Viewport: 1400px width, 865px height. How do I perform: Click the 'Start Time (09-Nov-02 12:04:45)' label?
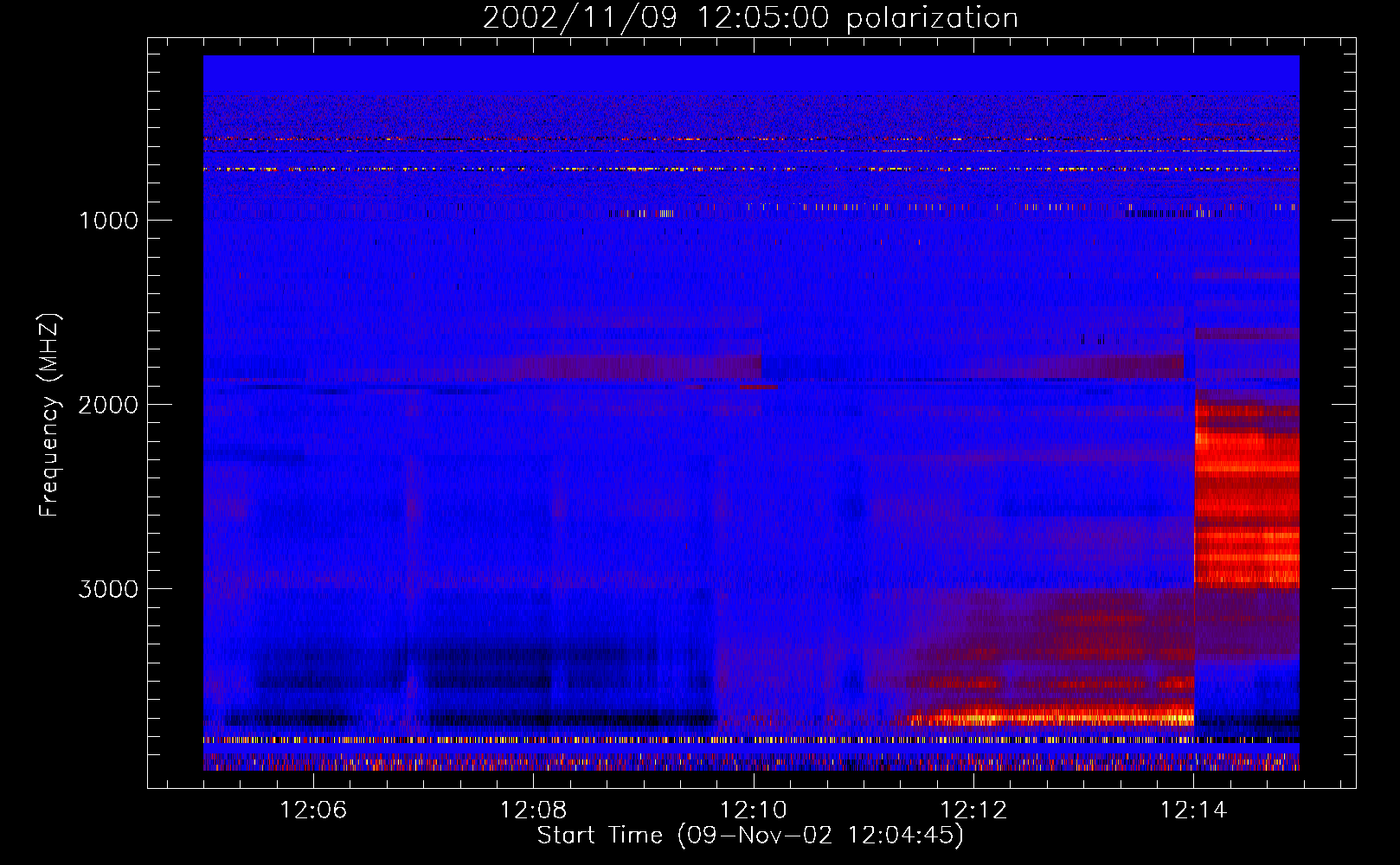tap(750, 836)
